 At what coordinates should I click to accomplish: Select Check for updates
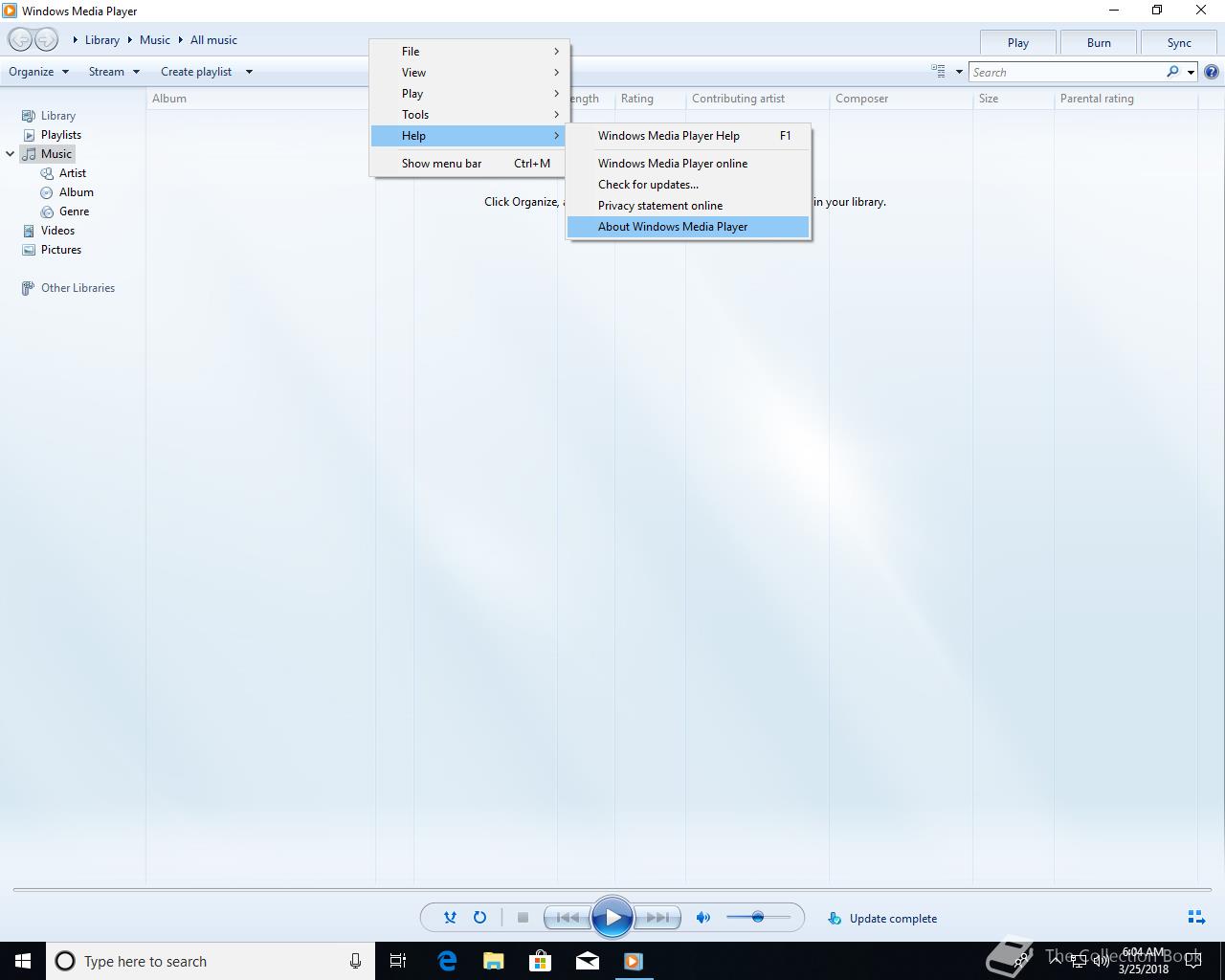click(x=688, y=185)
